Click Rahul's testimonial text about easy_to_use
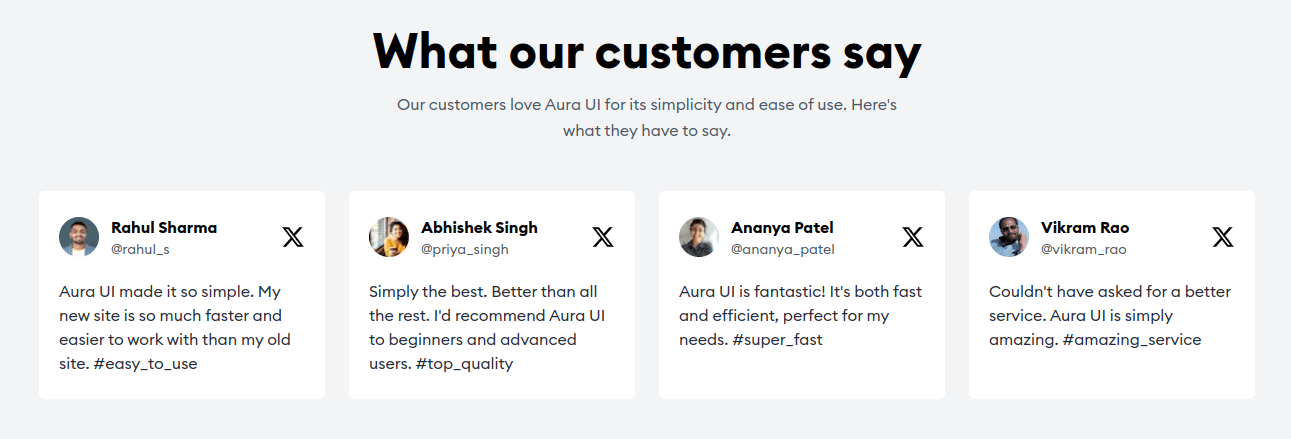 (175, 328)
